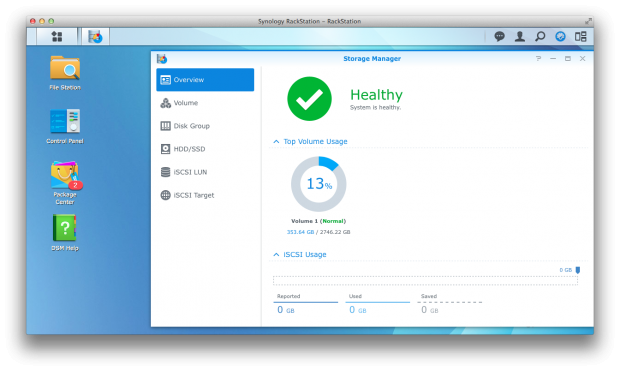Open Control Panel desktop icon
Viewport: 620px width, 371px height.
[65, 127]
